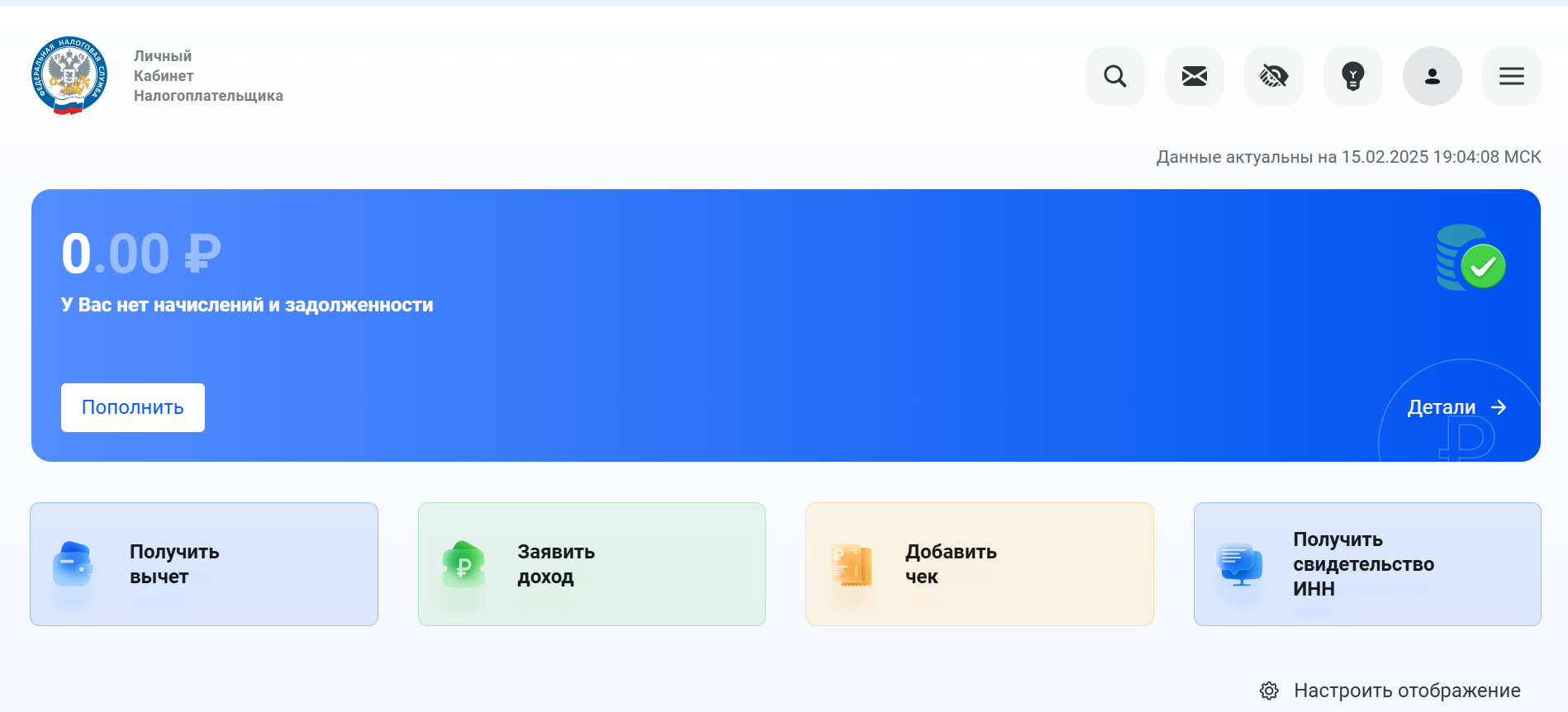1568x712 pixels.
Task: Click the green ruble badge icon
Action: (x=463, y=564)
